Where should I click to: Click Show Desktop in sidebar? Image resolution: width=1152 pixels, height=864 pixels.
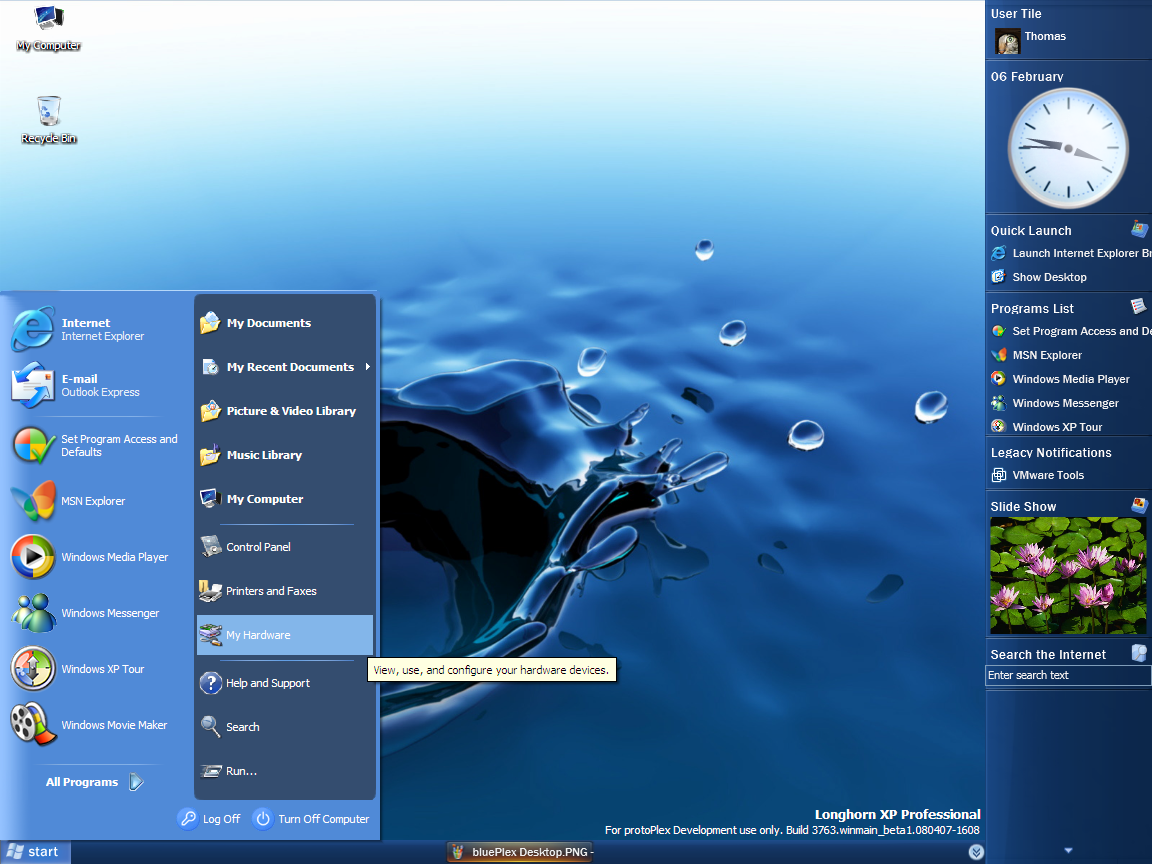[x=1039, y=277]
